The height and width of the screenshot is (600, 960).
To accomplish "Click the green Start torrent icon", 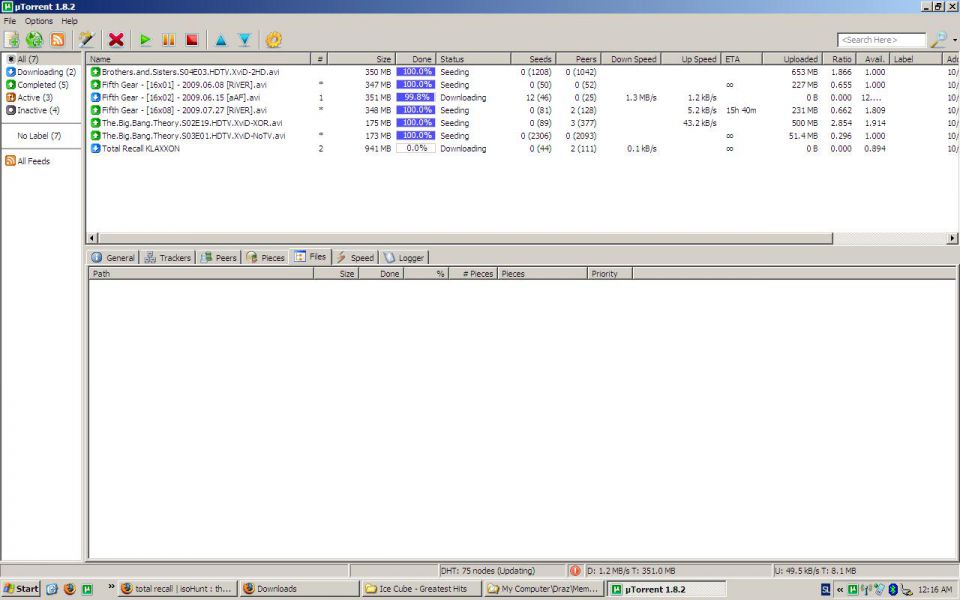I will 145,40.
